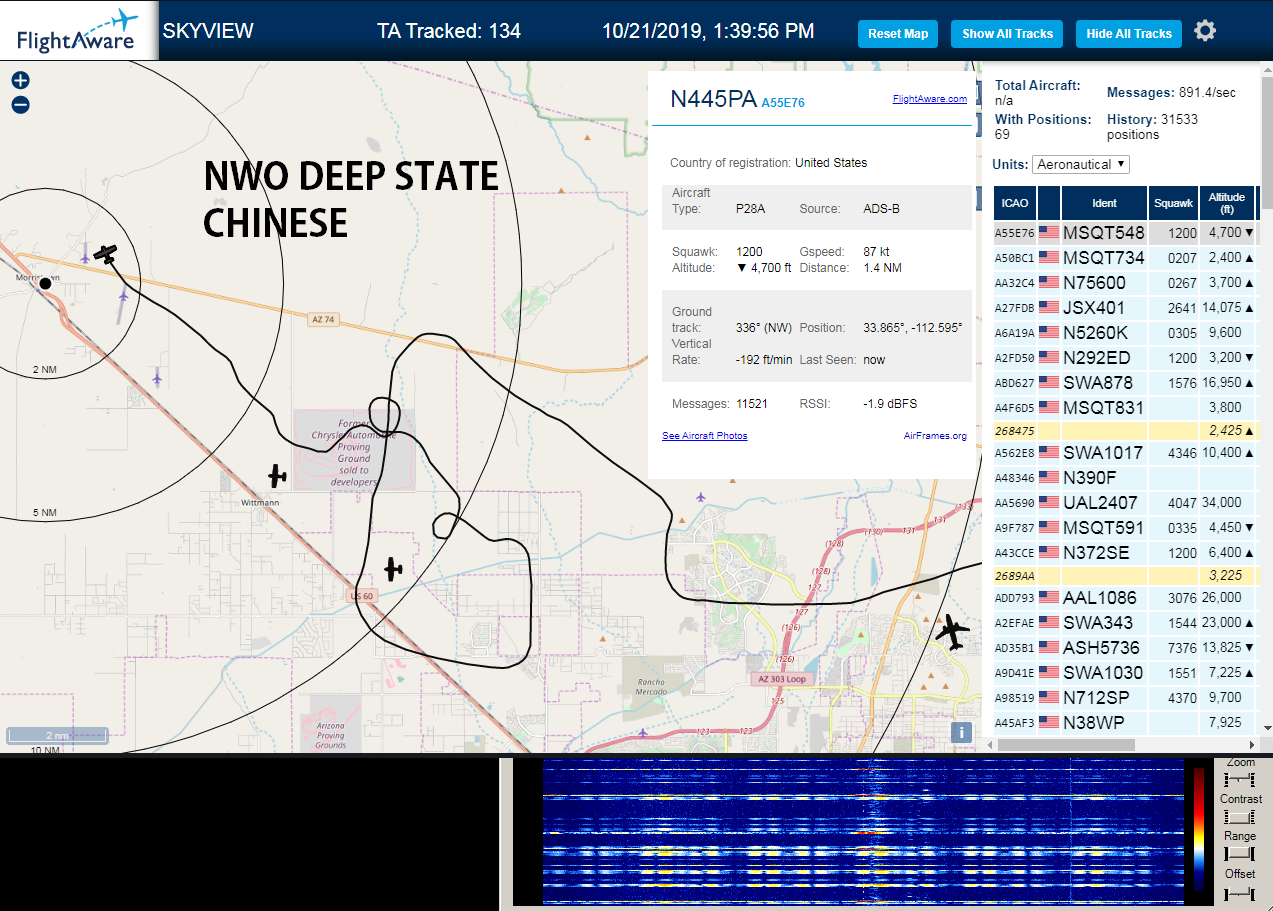Select aircraft icon just above US 60
The height and width of the screenshot is (911, 1273).
393,570
